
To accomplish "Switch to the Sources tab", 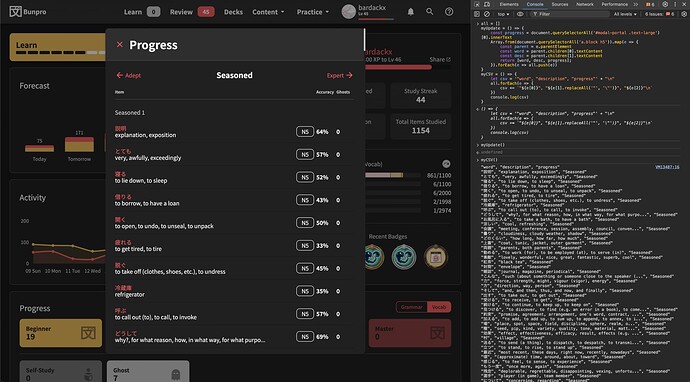I will pos(560,4).
